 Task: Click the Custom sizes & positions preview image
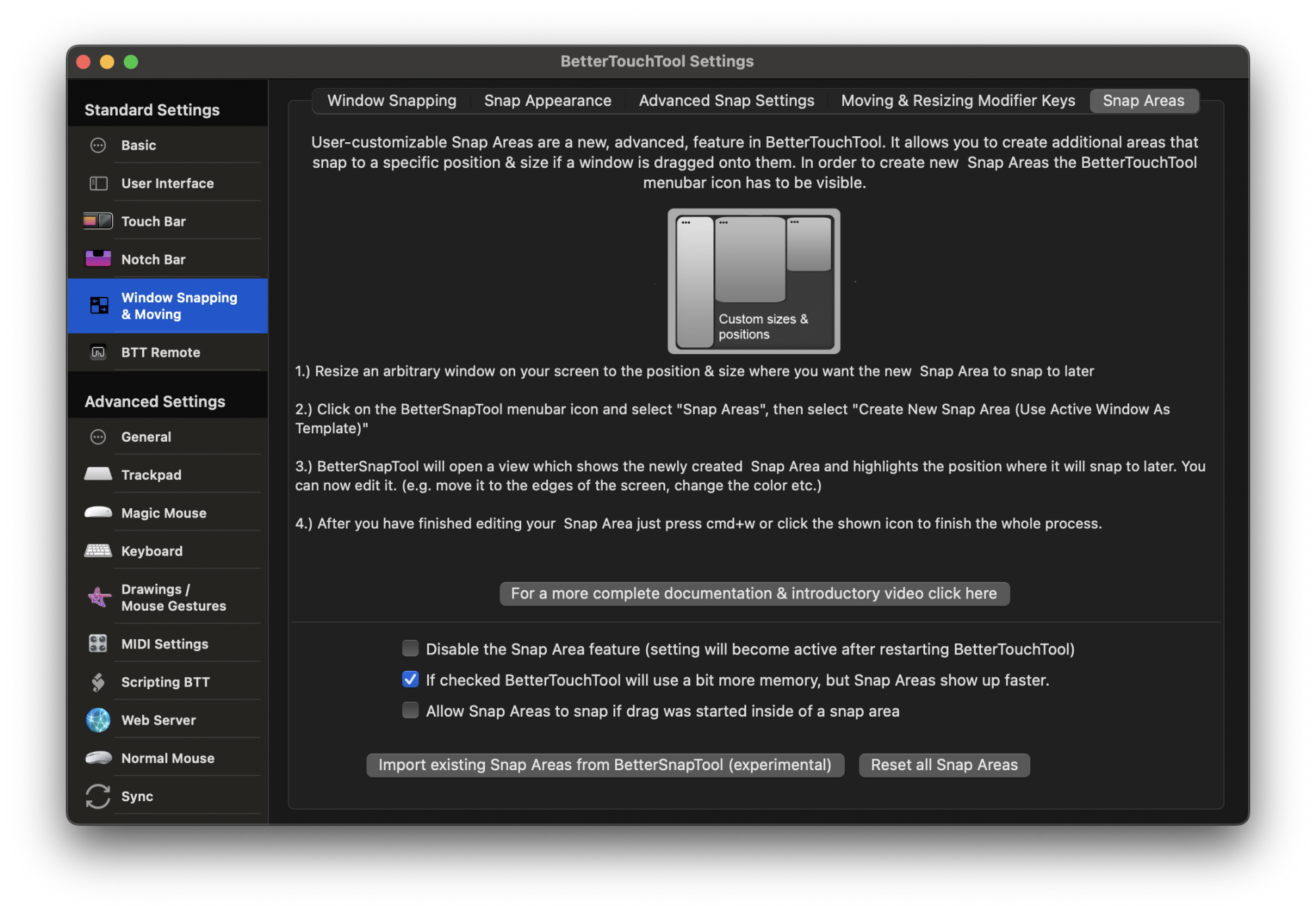click(753, 281)
